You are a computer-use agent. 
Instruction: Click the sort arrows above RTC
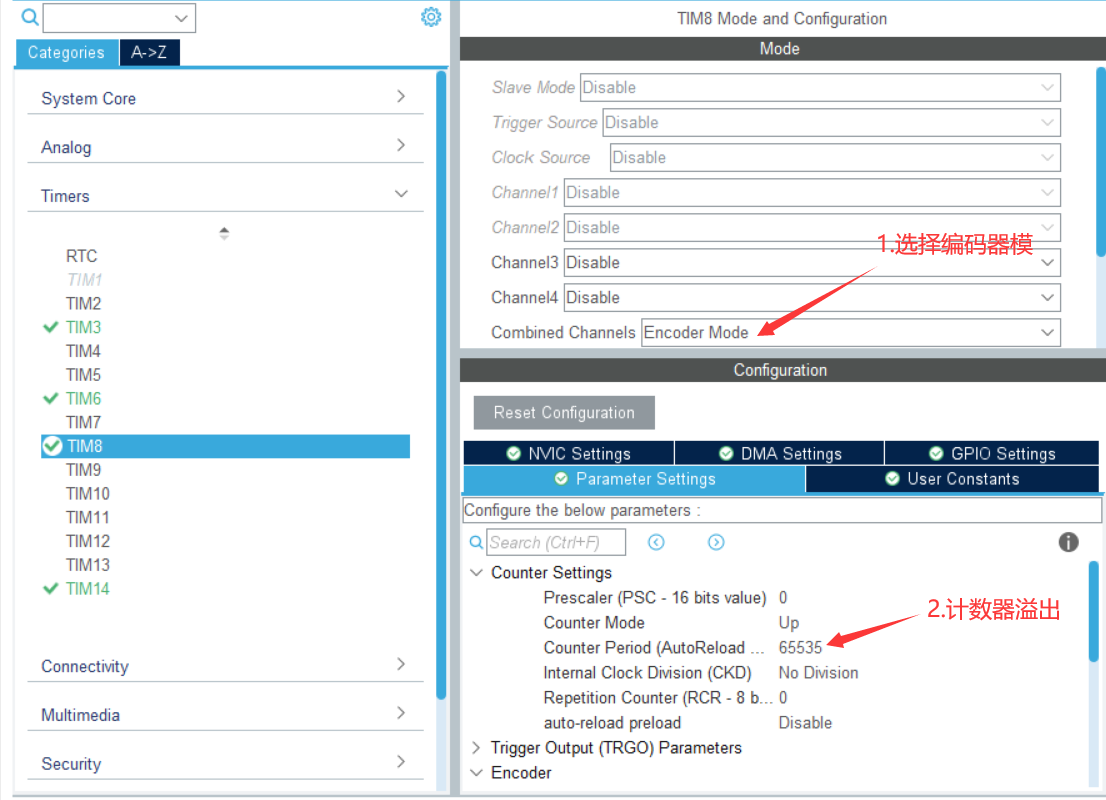coord(224,233)
